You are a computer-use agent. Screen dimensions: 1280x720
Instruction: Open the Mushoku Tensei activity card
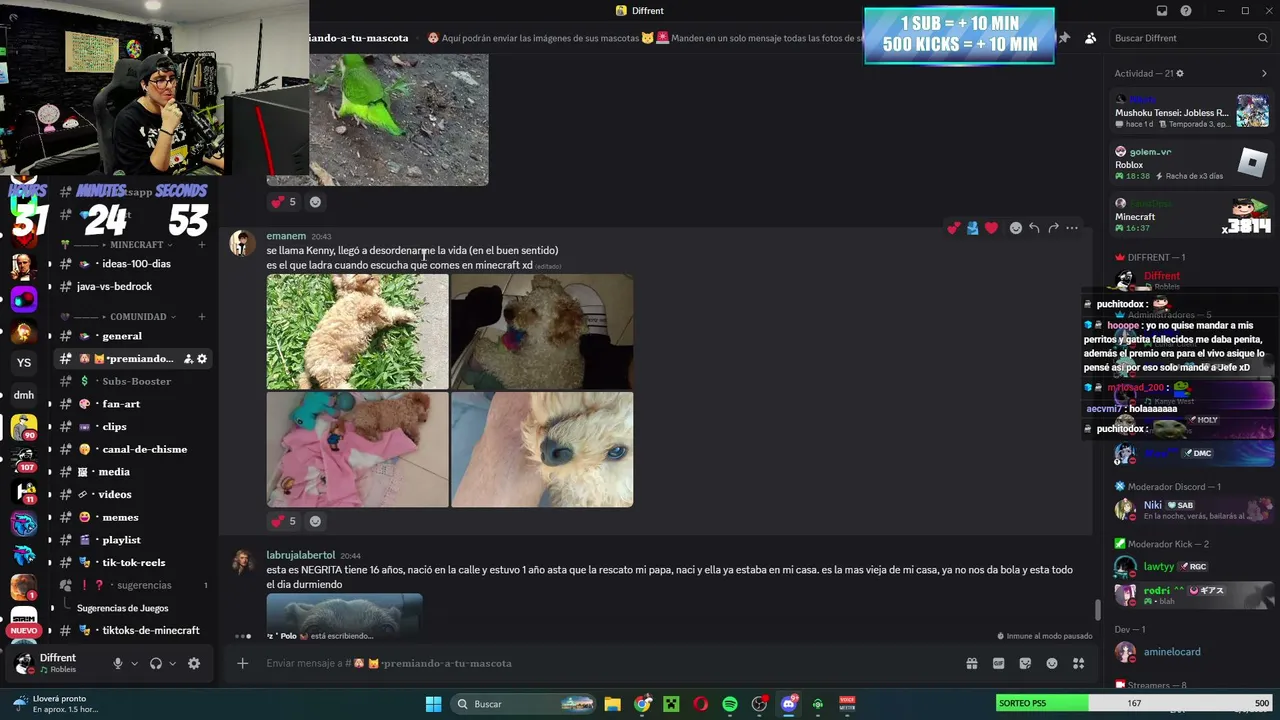pos(1192,111)
